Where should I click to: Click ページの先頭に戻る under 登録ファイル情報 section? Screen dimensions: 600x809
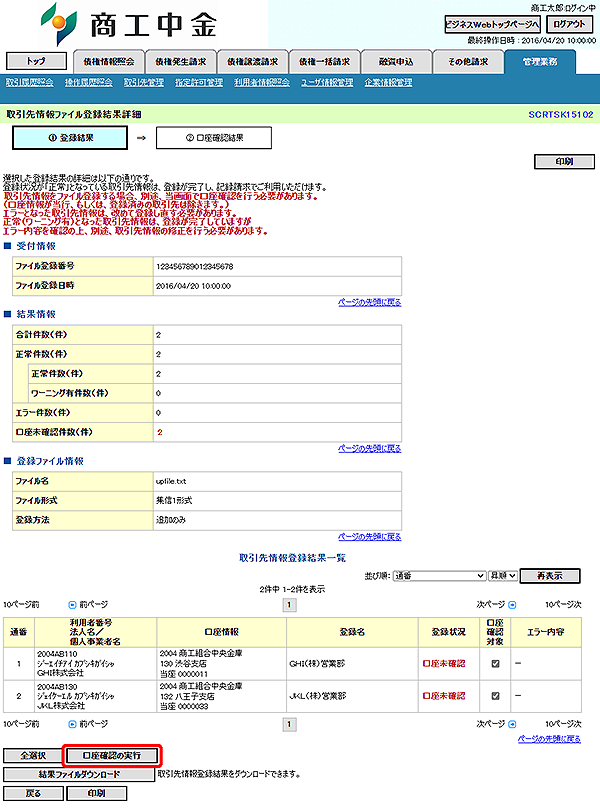pyautogui.click(x=370, y=537)
